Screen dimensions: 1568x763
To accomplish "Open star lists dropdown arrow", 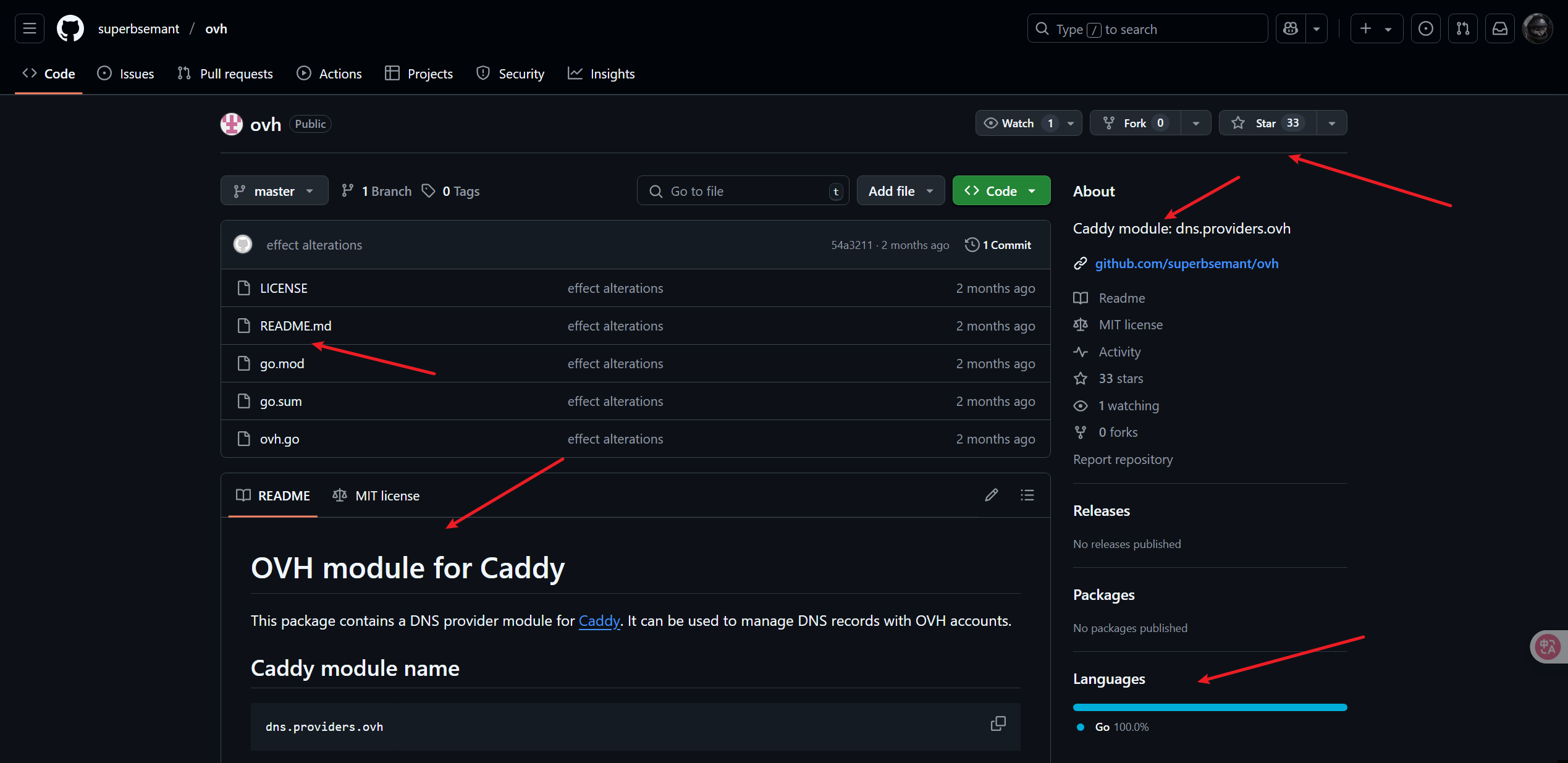I will click(1332, 123).
